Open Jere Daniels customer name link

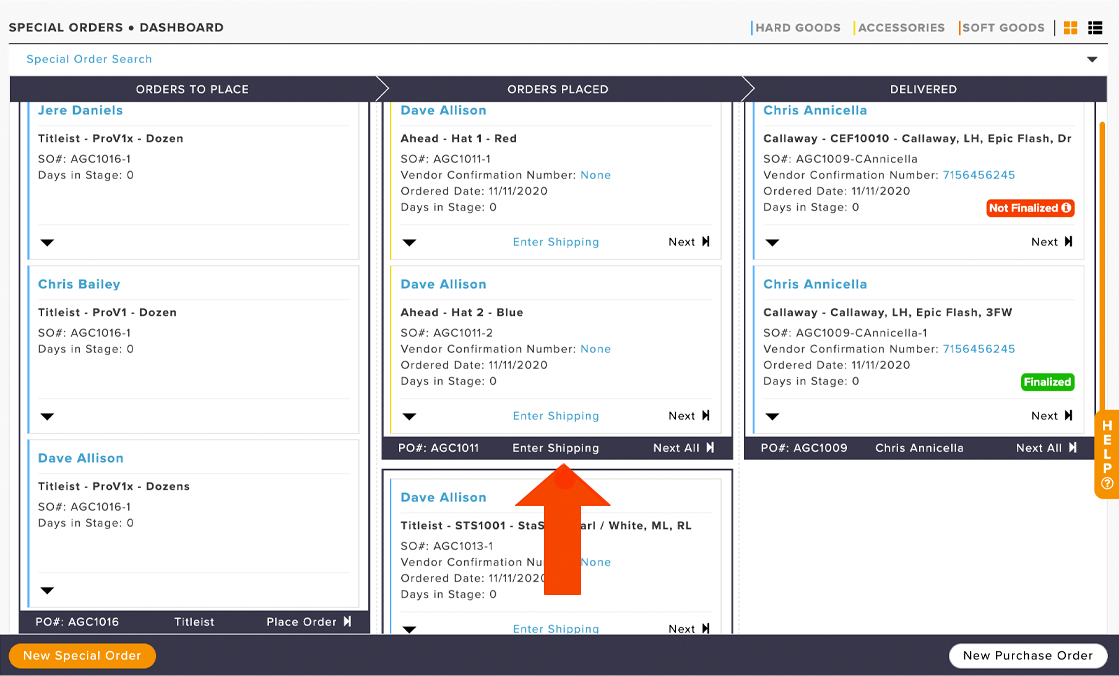(80, 111)
